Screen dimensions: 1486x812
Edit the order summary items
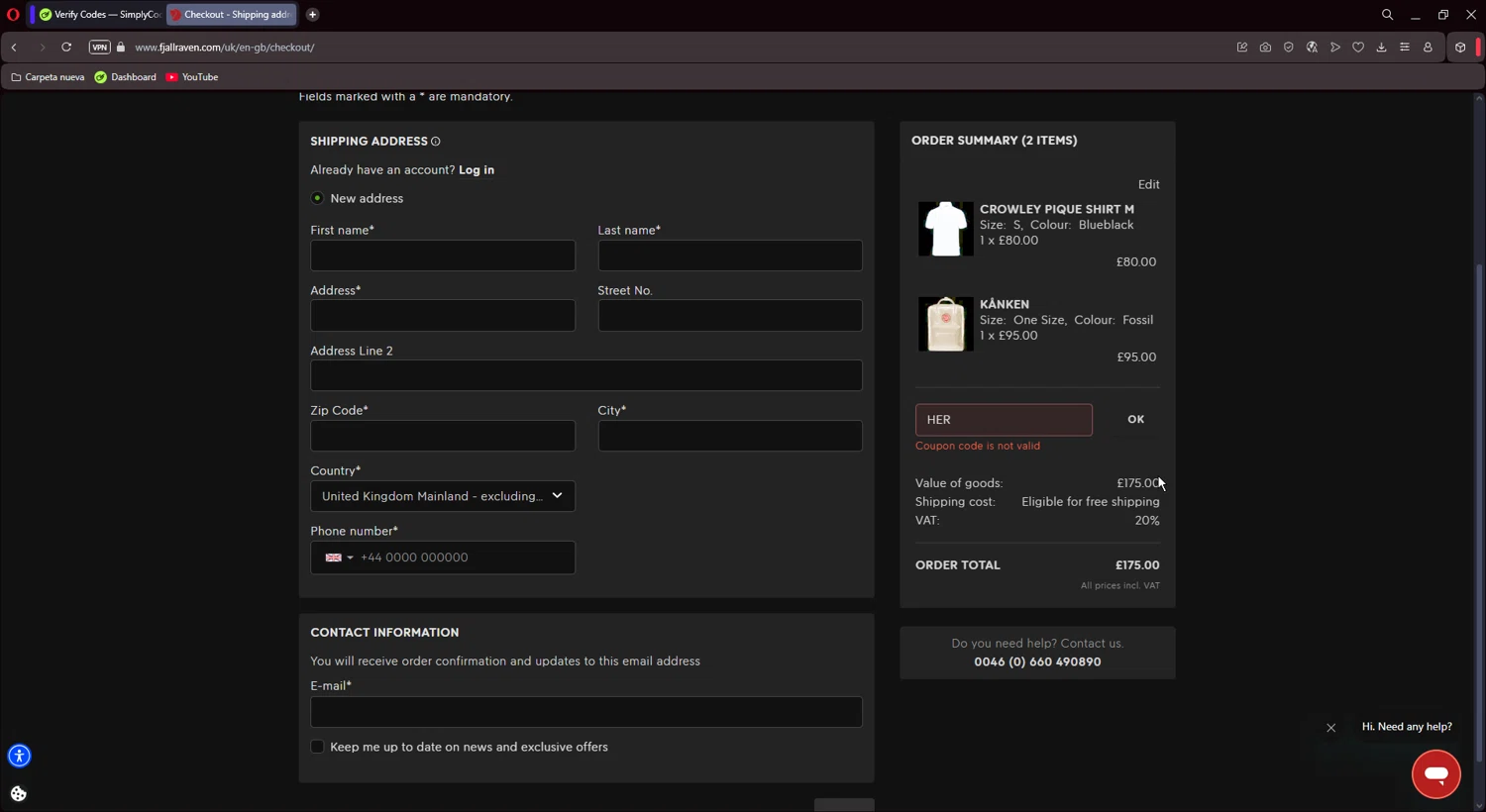pyautogui.click(x=1148, y=185)
